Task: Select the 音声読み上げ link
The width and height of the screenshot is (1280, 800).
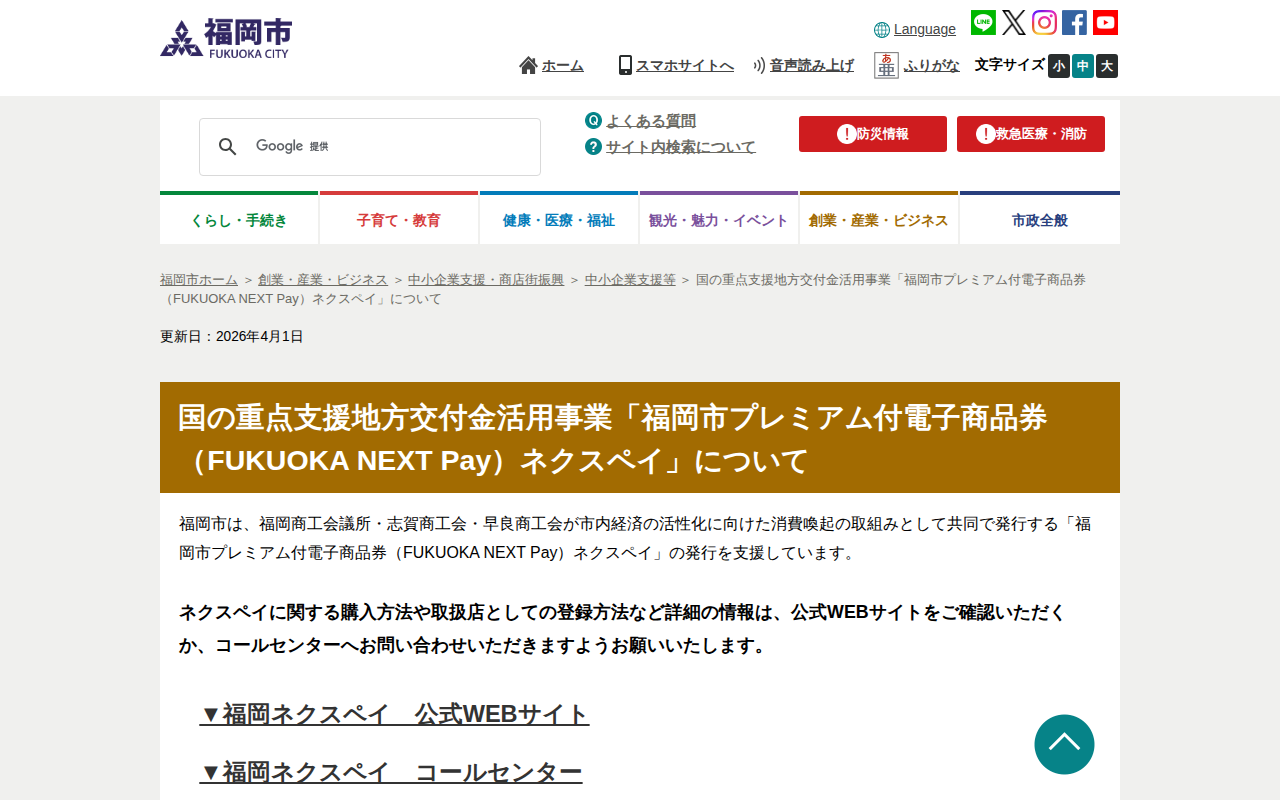Action: [x=812, y=66]
